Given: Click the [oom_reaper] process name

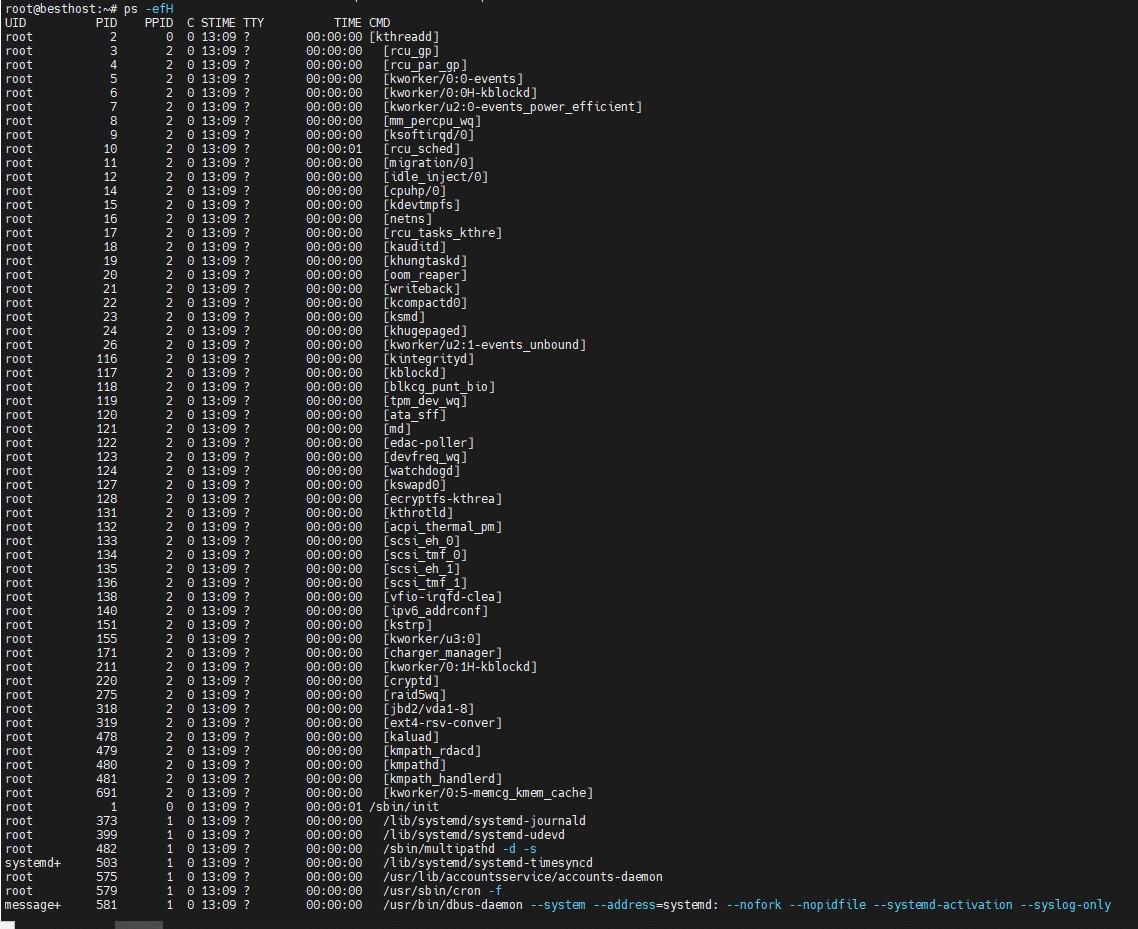Looking at the screenshot, I should click(425, 275).
